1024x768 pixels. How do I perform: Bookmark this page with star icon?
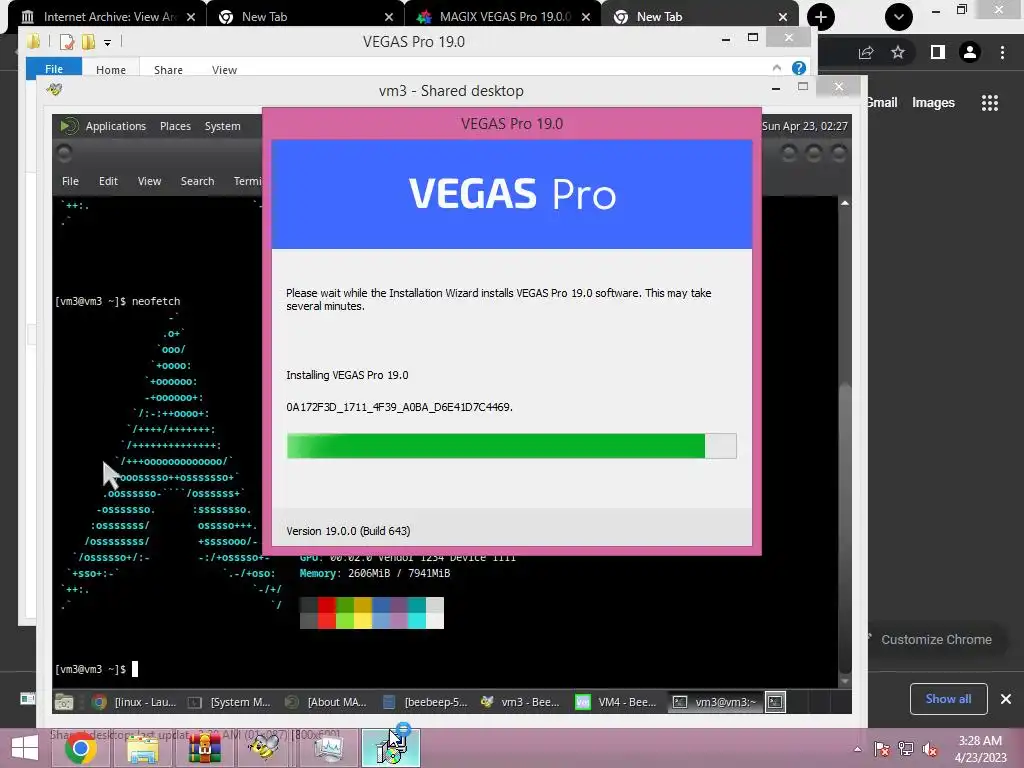898,52
